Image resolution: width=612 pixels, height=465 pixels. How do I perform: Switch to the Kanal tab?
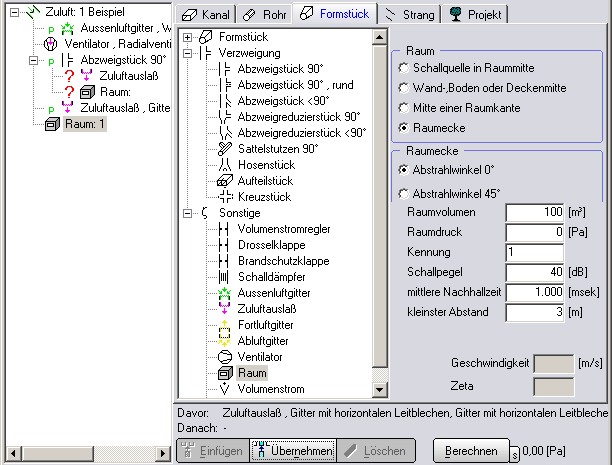pyautogui.click(x=208, y=14)
